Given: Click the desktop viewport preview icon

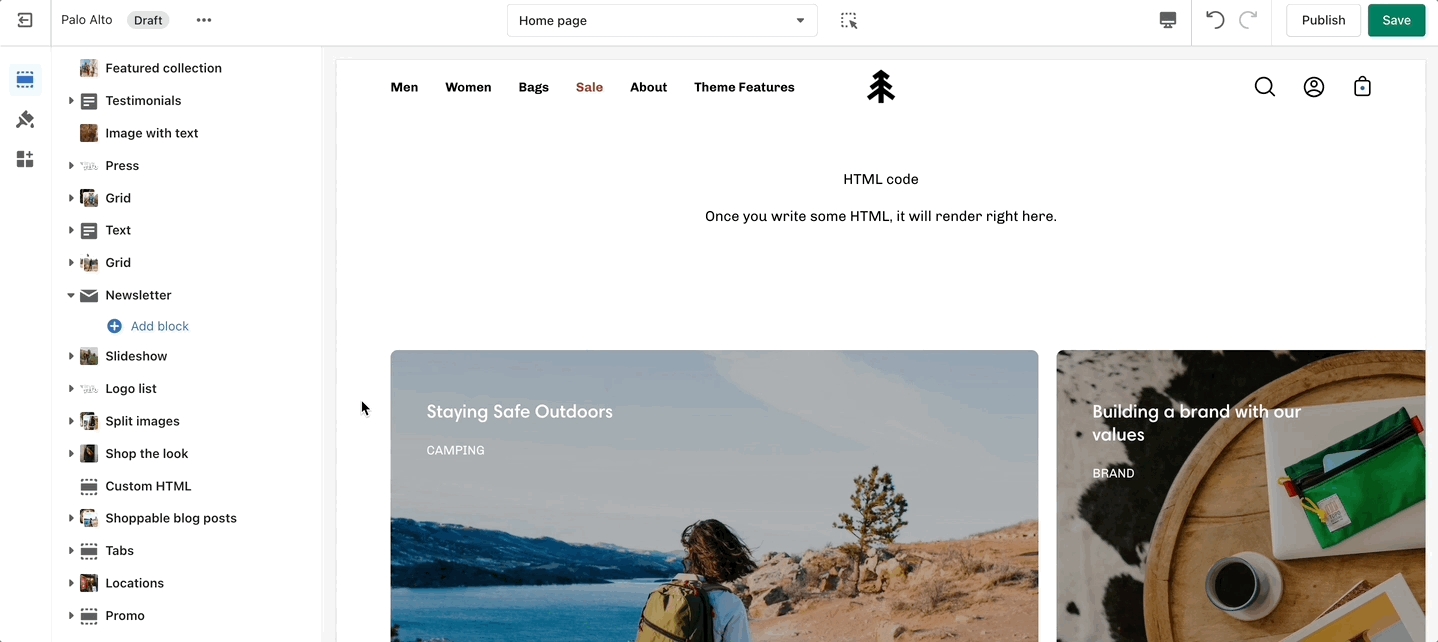Looking at the screenshot, I should pos(1167,20).
